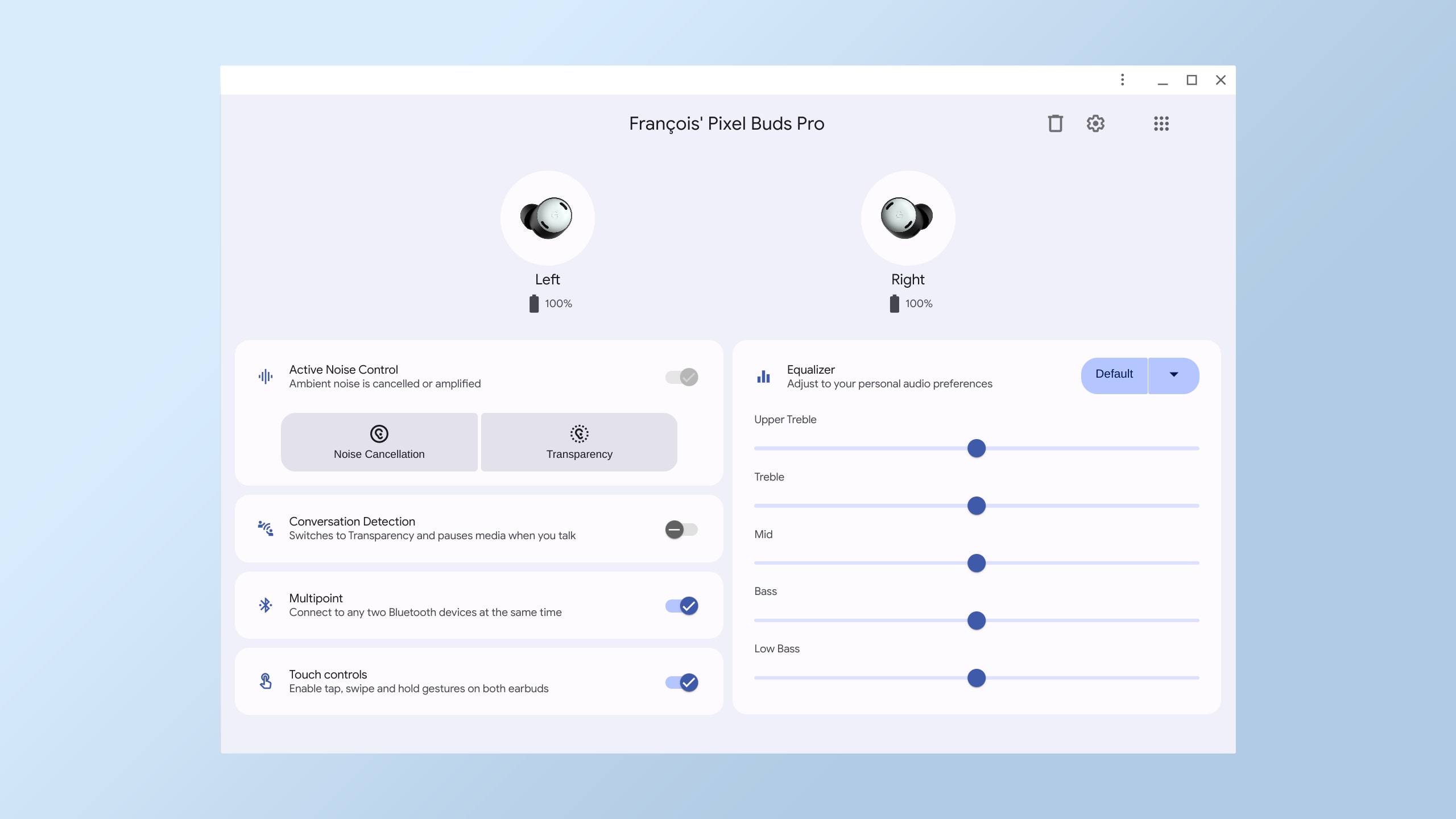Click the clipboard icon at top right
The image size is (1456, 819).
point(1055,123)
